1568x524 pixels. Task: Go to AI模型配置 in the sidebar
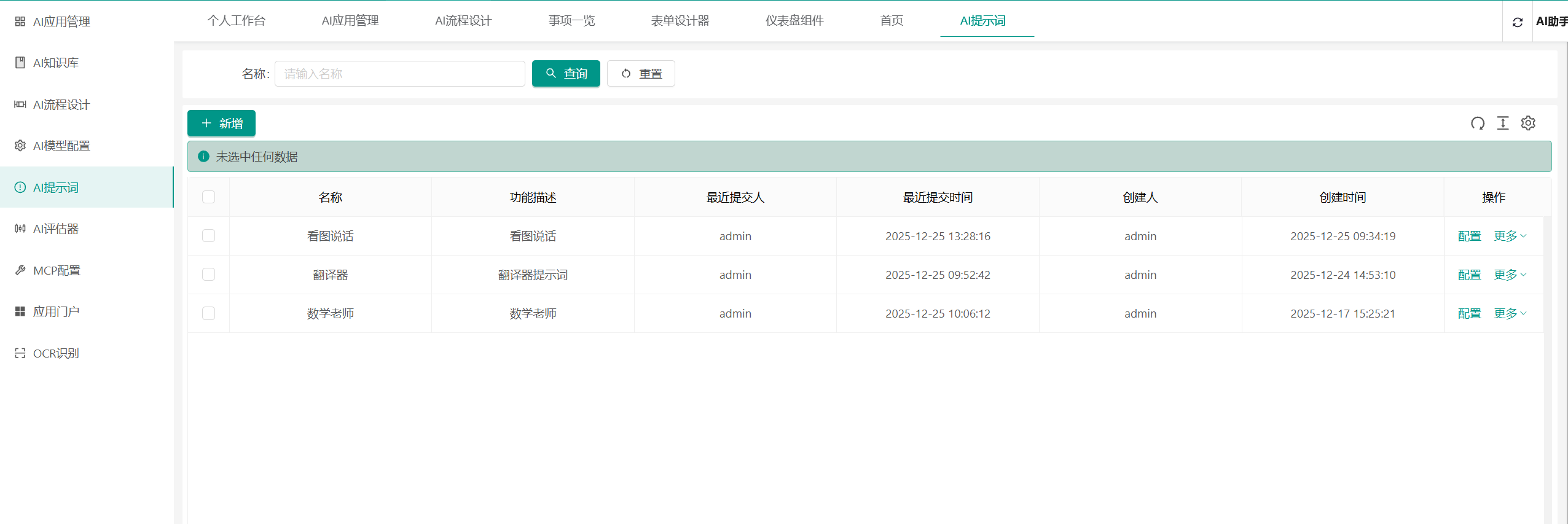(61, 146)
